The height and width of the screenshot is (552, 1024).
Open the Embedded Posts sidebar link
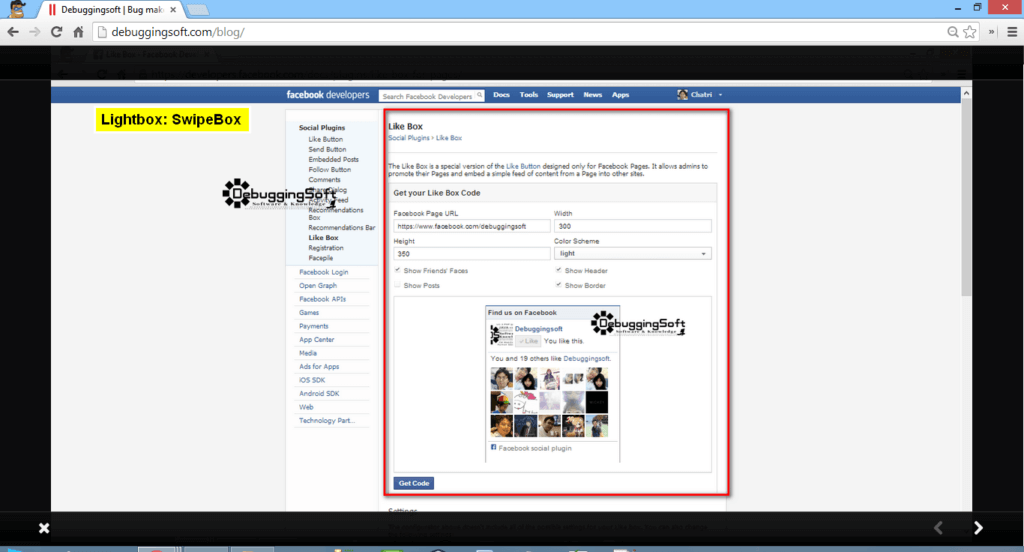[x=333, y=159]
